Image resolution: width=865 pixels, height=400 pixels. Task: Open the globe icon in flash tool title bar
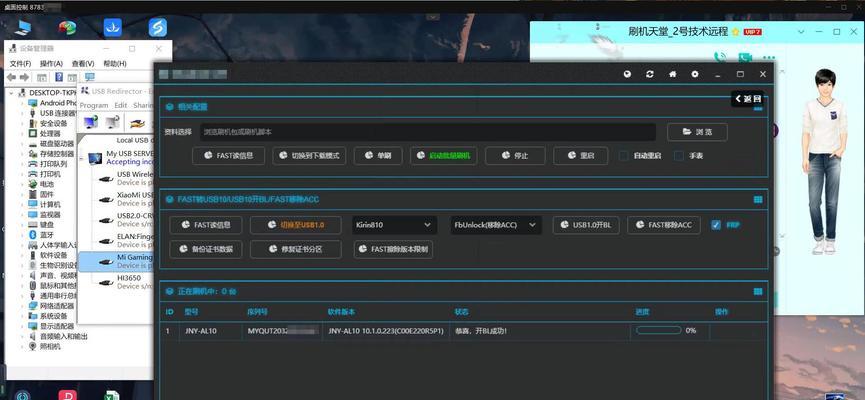pyautogui.click(x=627, y=74)
